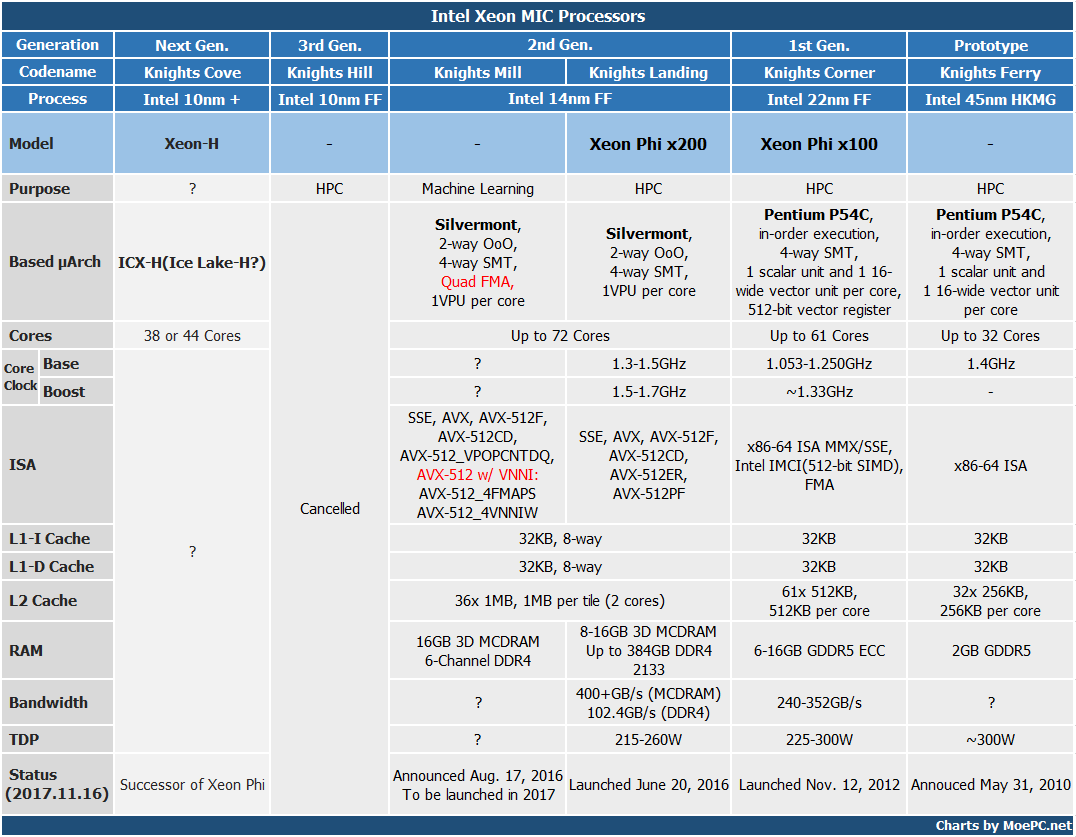This screenshot has width=1076, height=837.
Task: Select the '~1.33GHz' boost clock cell
Action: (819, 392)
